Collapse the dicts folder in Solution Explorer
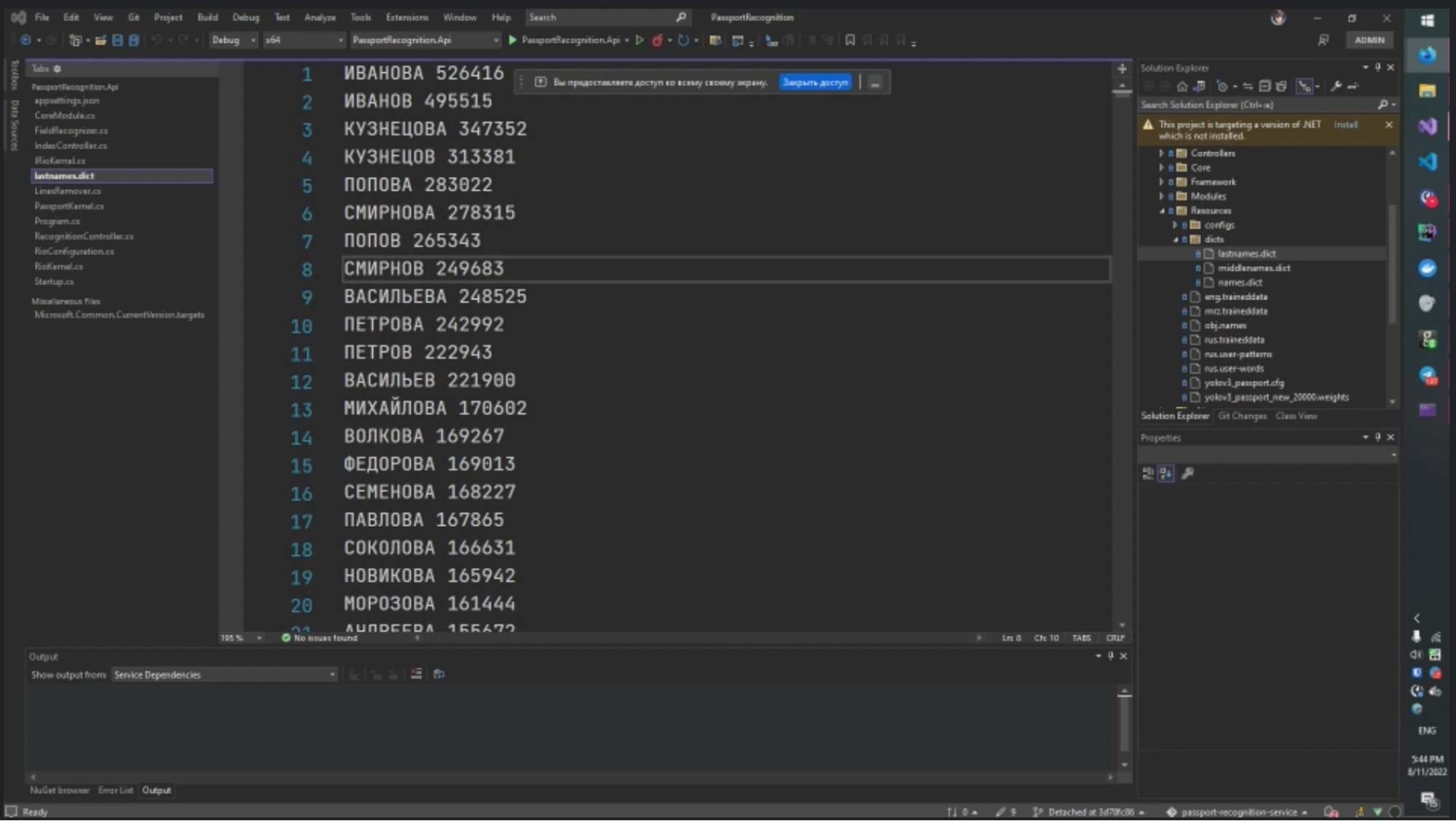This screenshot has width=1456, height=821. coord(1175,239)
